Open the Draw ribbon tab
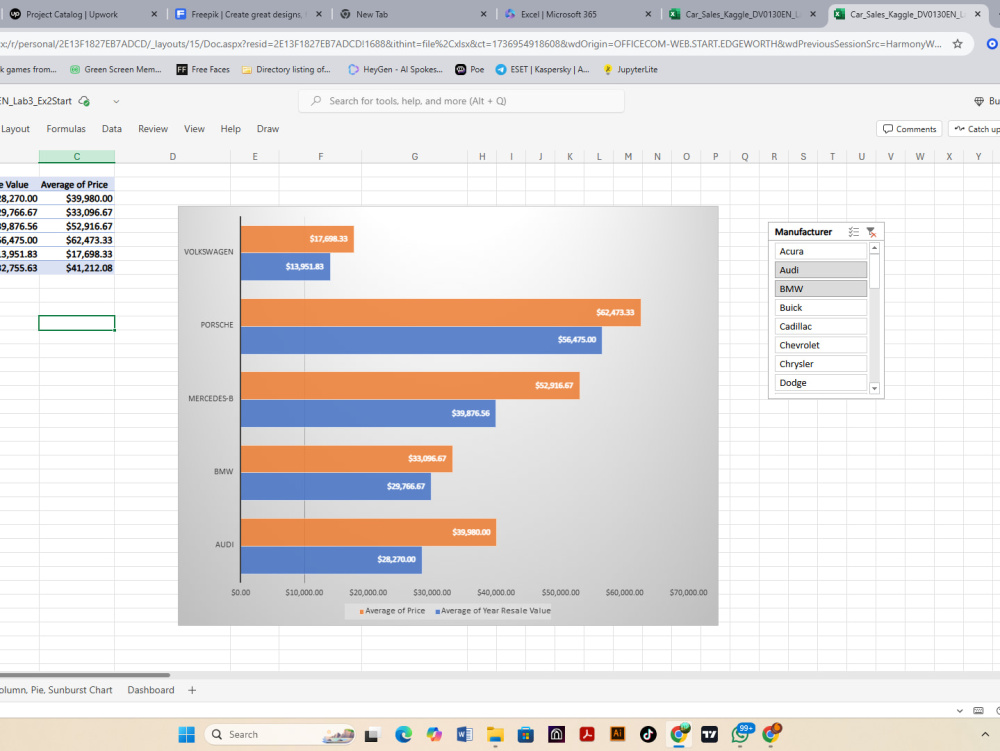This screenshot has height=751, width=1000. 268,129
